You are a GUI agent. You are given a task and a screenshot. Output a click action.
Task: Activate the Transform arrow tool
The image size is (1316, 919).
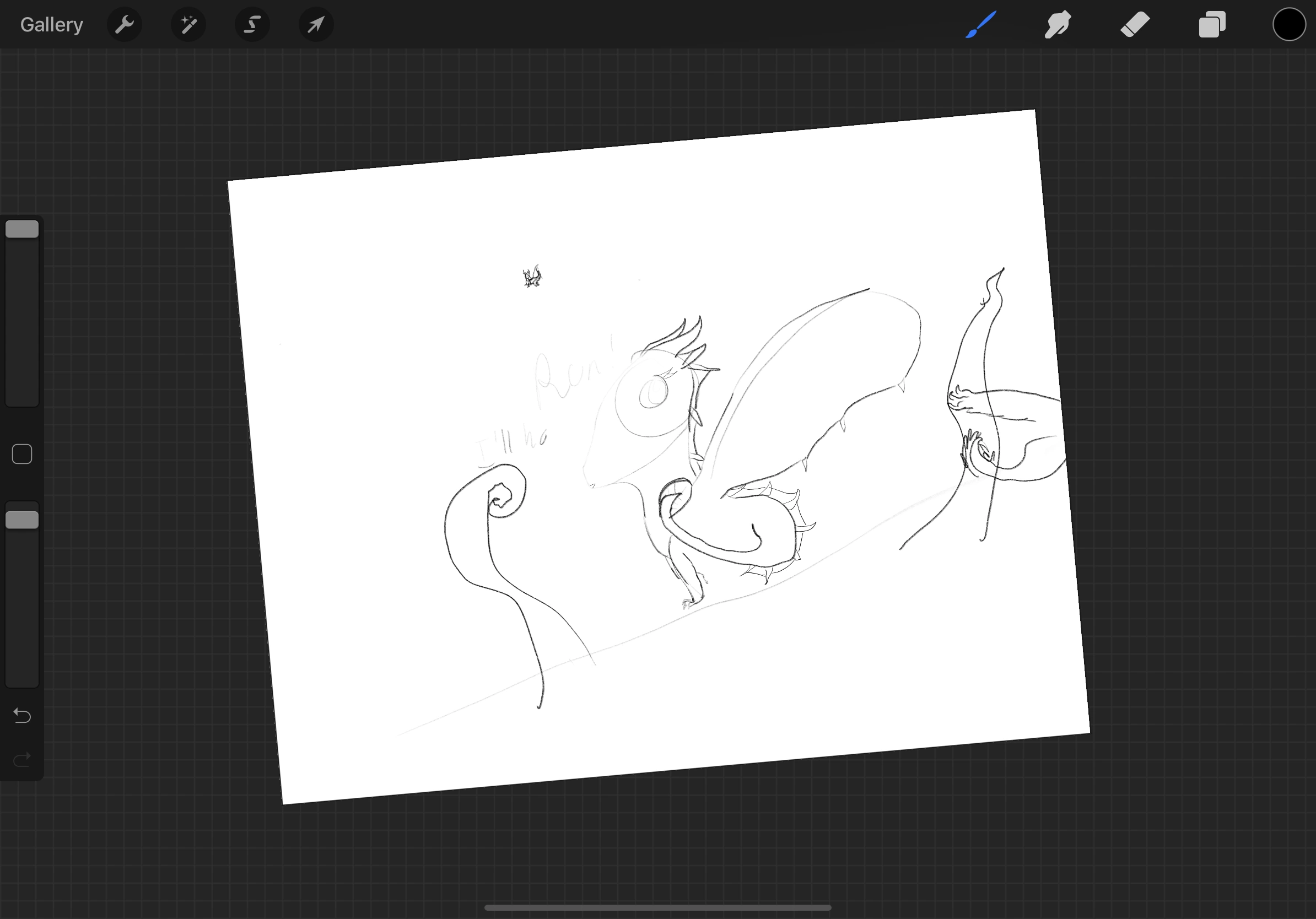click(316, 25)
